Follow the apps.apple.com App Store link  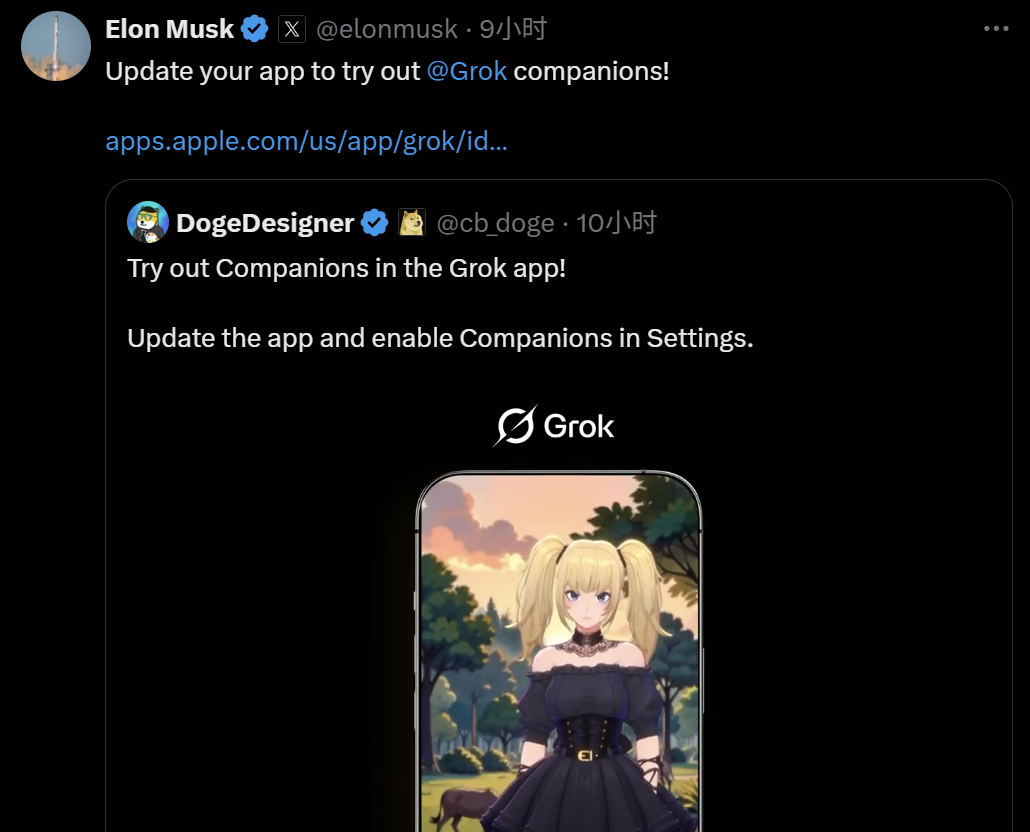pyautogui.click(x=306, y=141)
